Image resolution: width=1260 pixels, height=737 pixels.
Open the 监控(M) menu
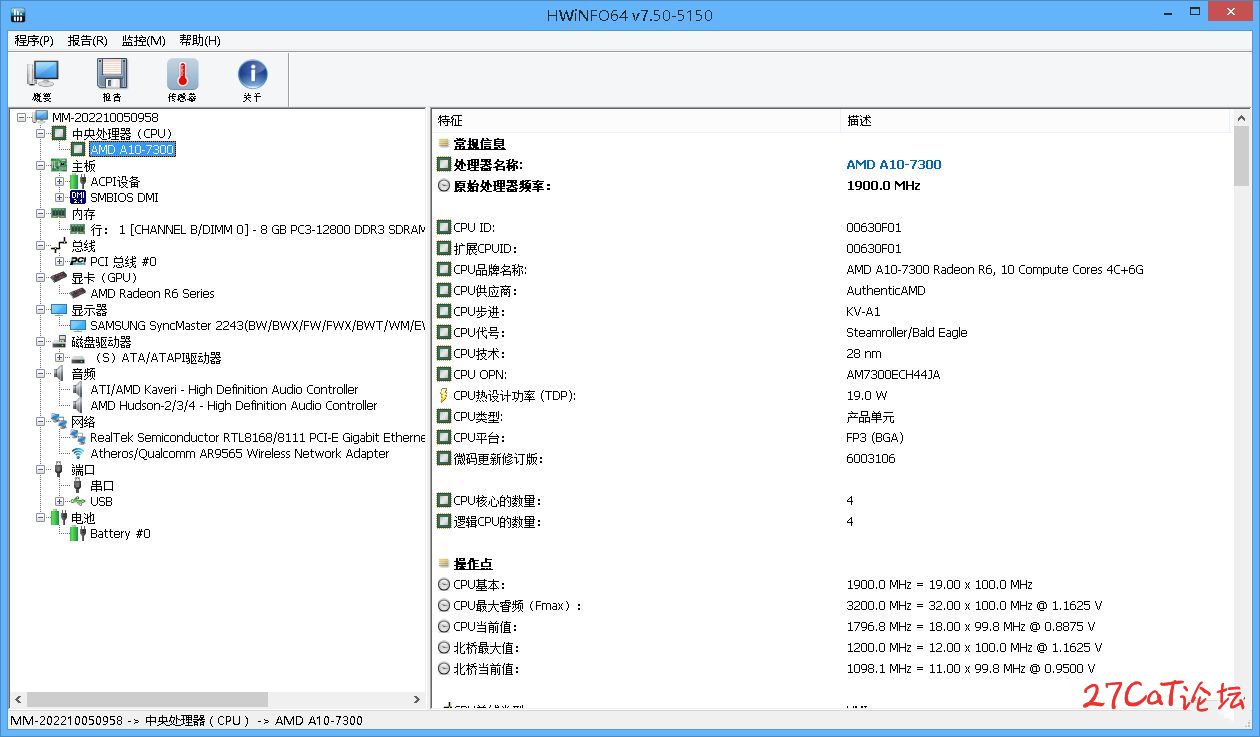[x=143, y=40]
